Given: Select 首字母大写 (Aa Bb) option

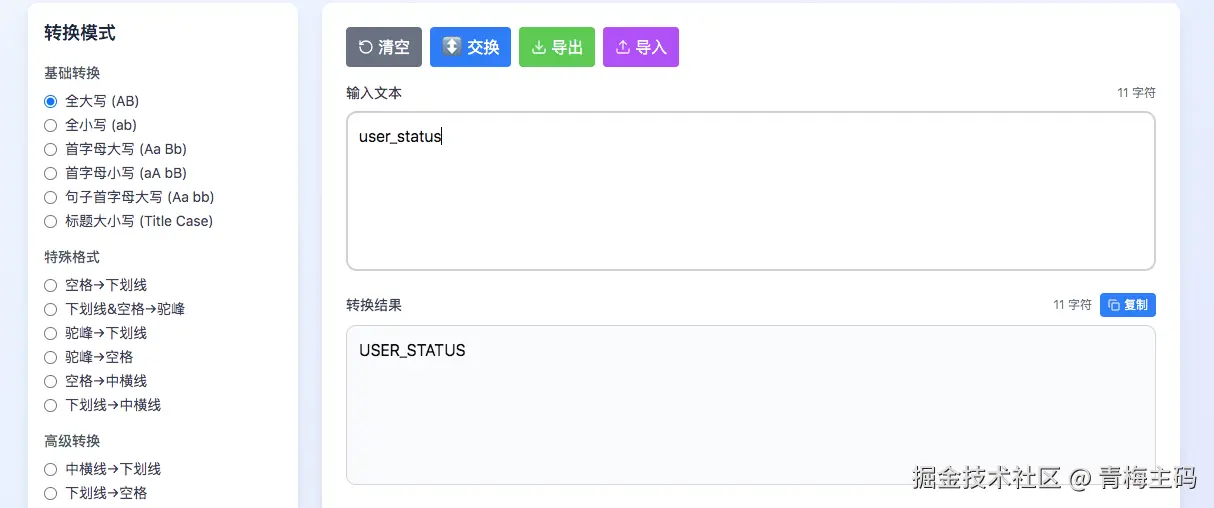Looking at the screenshot, I should pos(51,149).
